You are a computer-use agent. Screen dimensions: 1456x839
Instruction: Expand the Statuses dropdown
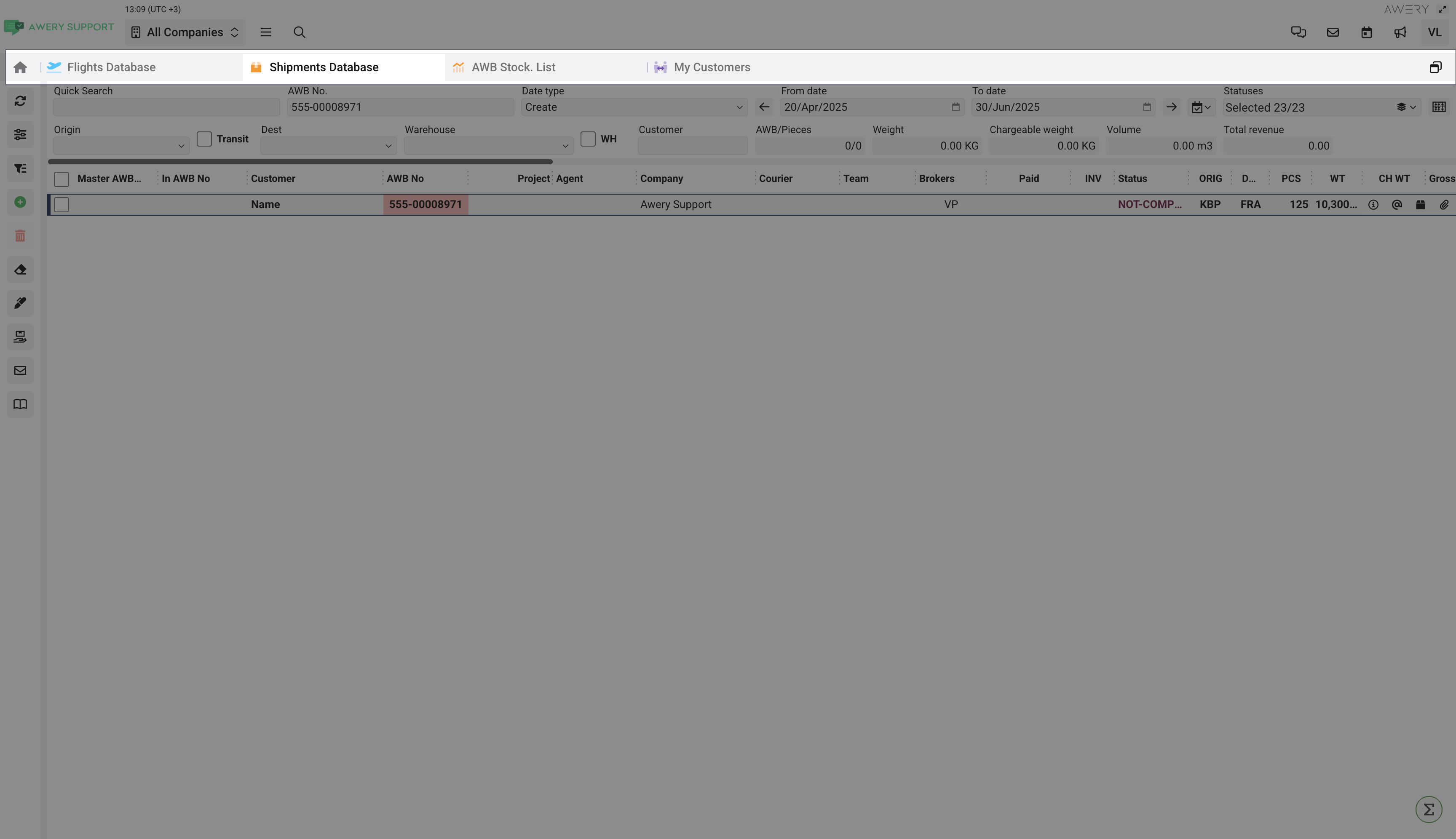point(1320,107)
